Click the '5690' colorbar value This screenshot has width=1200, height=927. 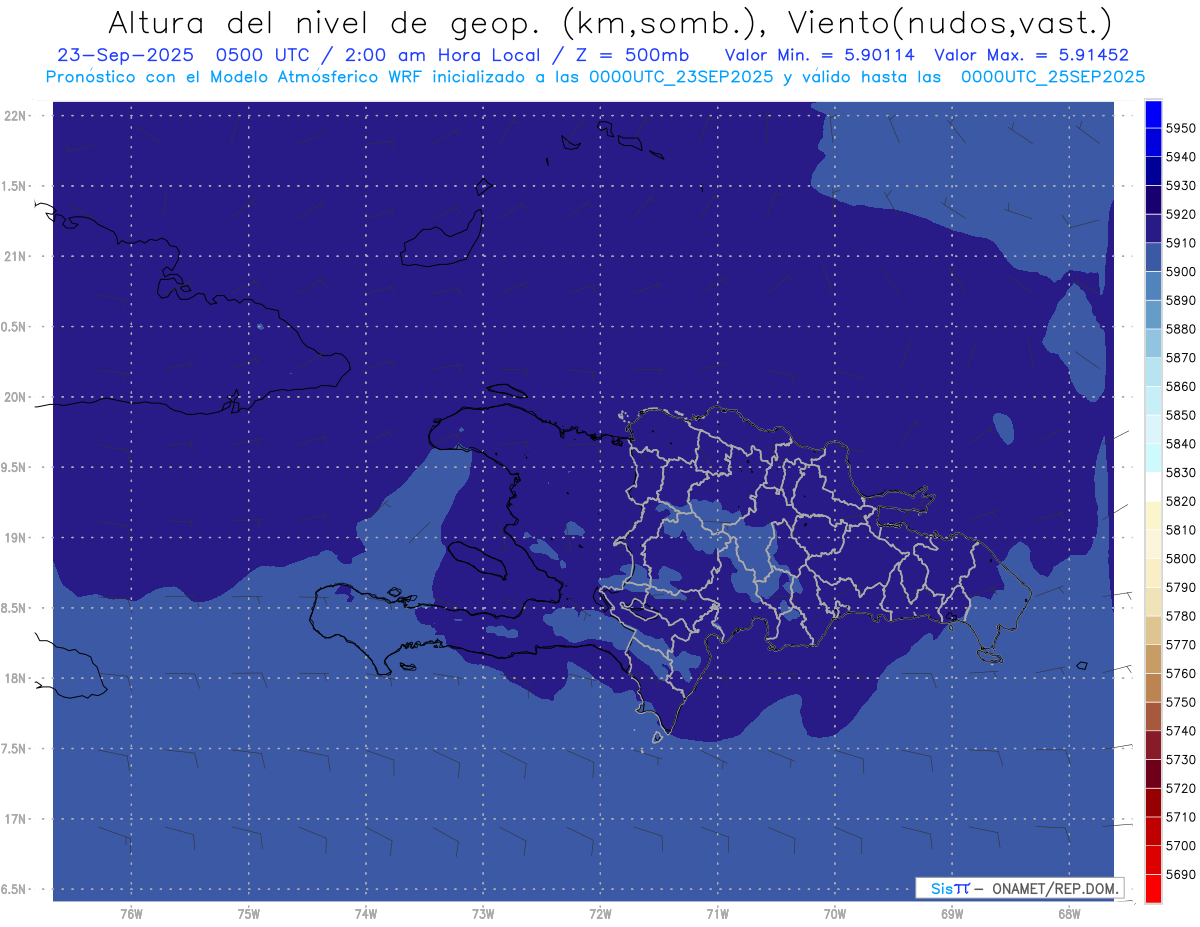click(1181, 874)
